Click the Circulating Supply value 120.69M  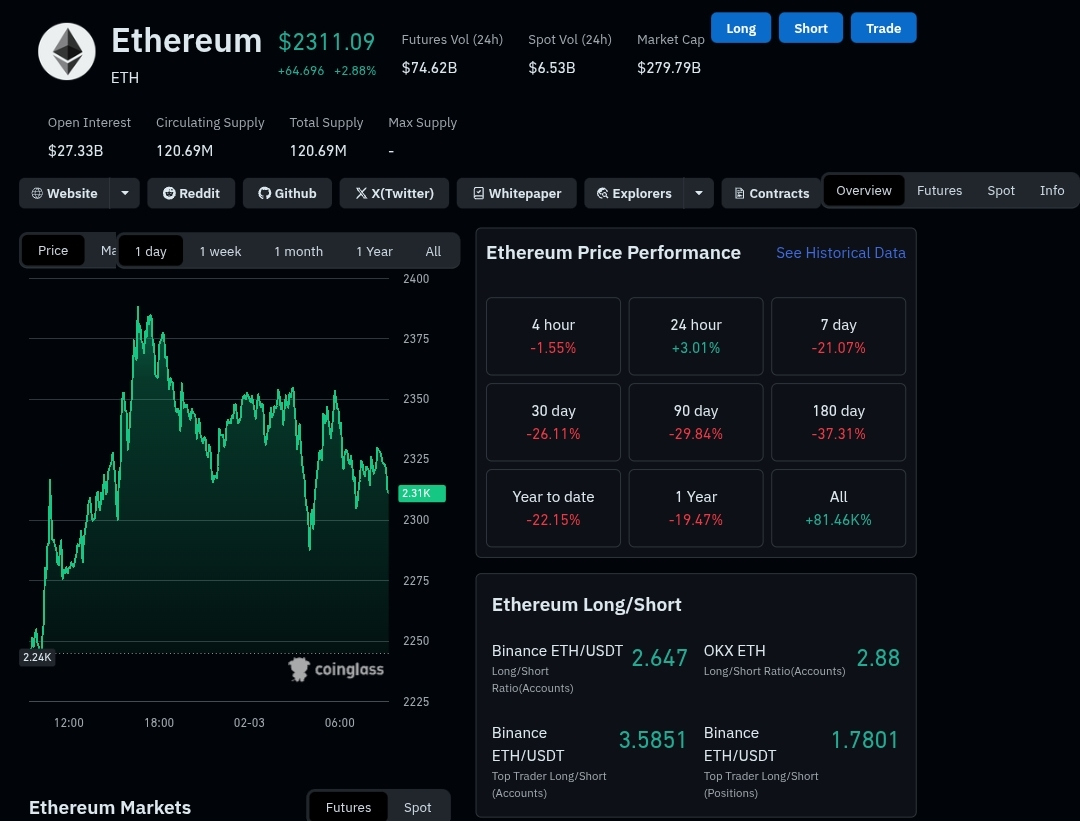click(185, 151)
